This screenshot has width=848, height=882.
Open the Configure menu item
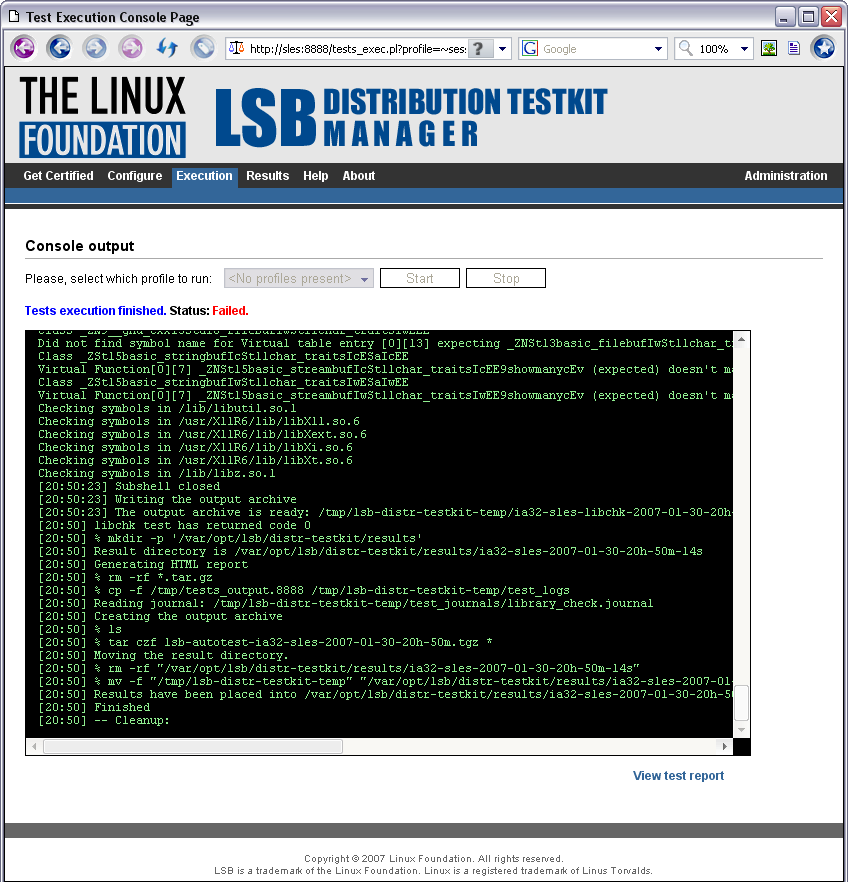[x=134, y=176]
